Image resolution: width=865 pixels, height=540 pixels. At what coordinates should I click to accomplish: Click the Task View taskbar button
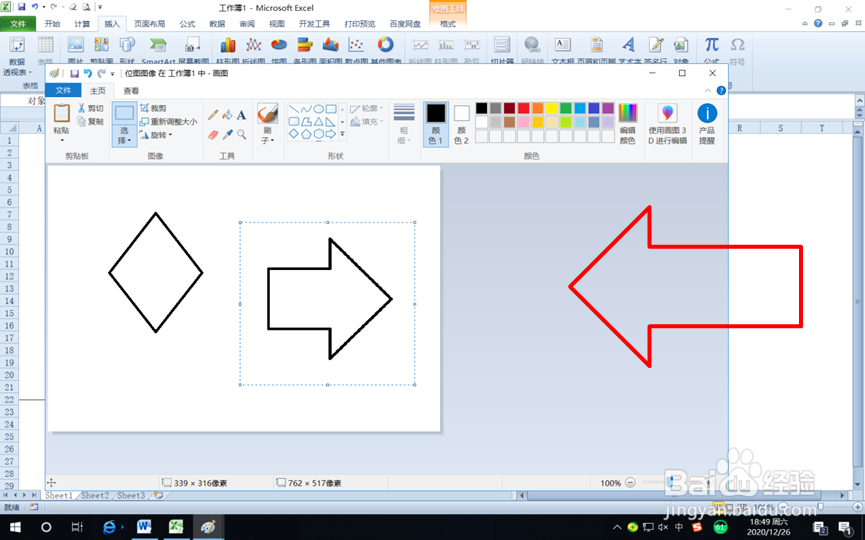pos(77,527)
